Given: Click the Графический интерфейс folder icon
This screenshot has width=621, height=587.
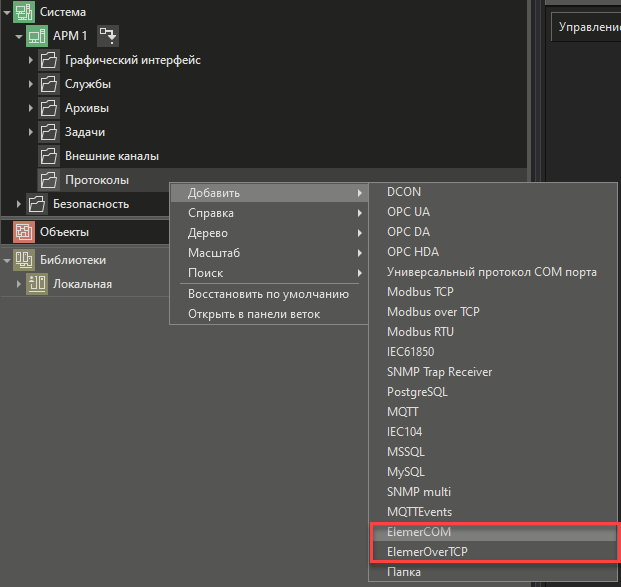Looking at the screenshot, I should point(50,60).
